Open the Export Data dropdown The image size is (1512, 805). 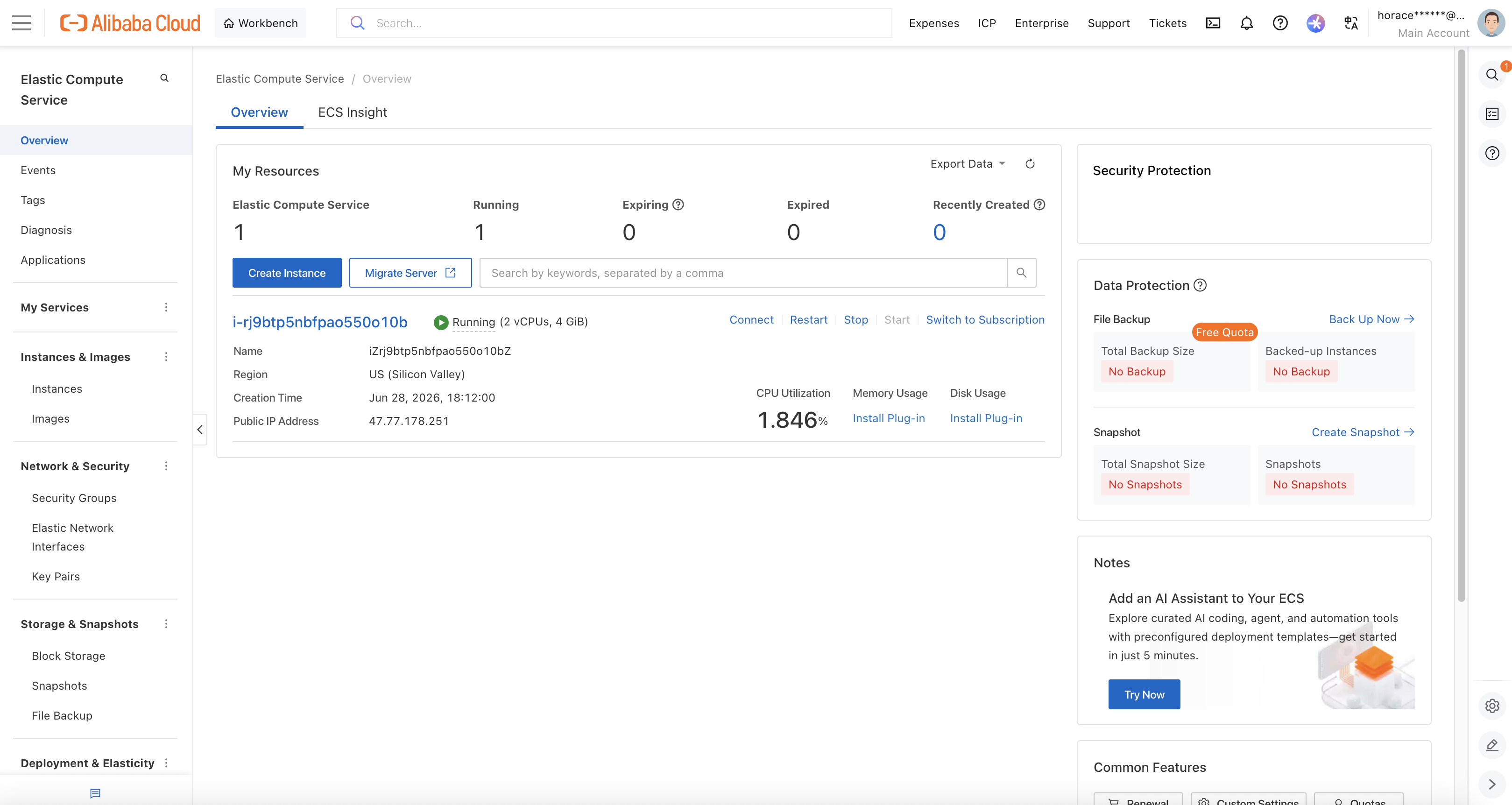coord(968,164)
